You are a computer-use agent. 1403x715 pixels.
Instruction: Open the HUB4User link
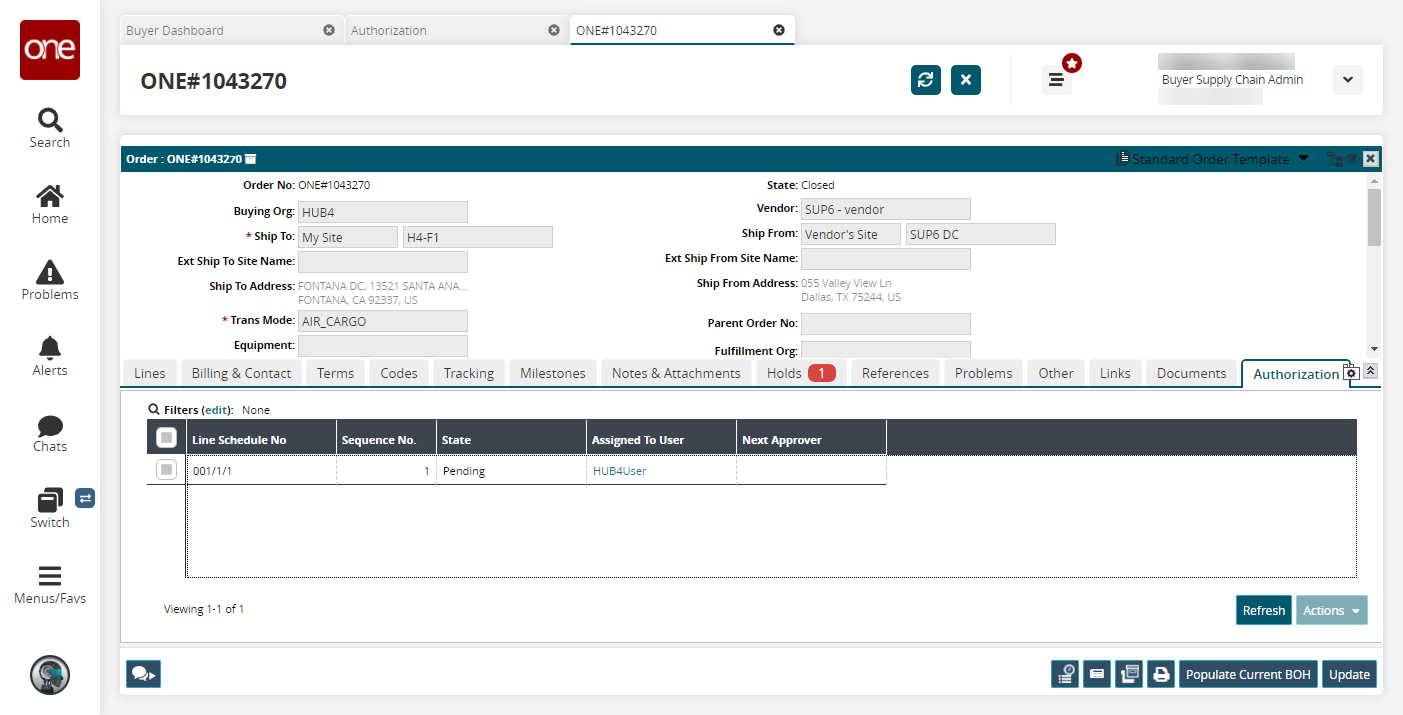pos(619,471)
